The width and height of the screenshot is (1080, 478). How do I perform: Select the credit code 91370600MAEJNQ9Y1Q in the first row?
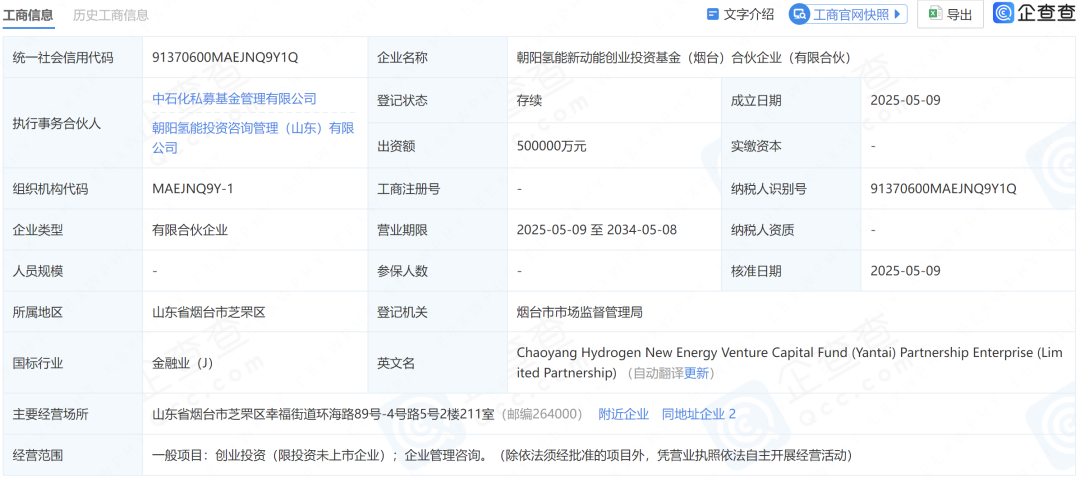pyautogui.click(x=225, y=58)
